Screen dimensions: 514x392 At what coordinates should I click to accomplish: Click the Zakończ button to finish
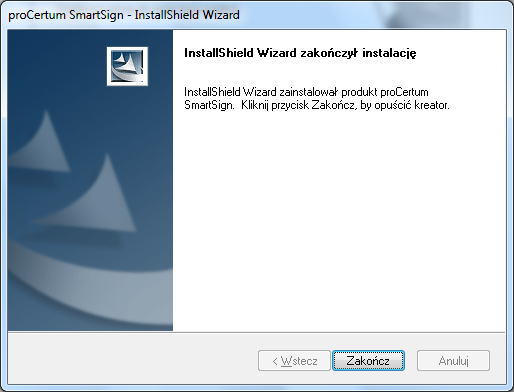pos(368,360)
